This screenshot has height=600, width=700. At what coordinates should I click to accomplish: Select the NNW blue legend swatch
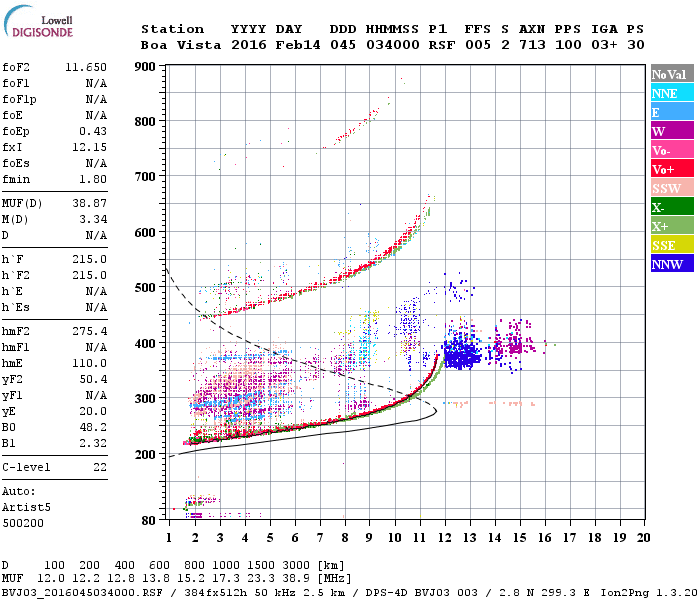coord(672,263)
